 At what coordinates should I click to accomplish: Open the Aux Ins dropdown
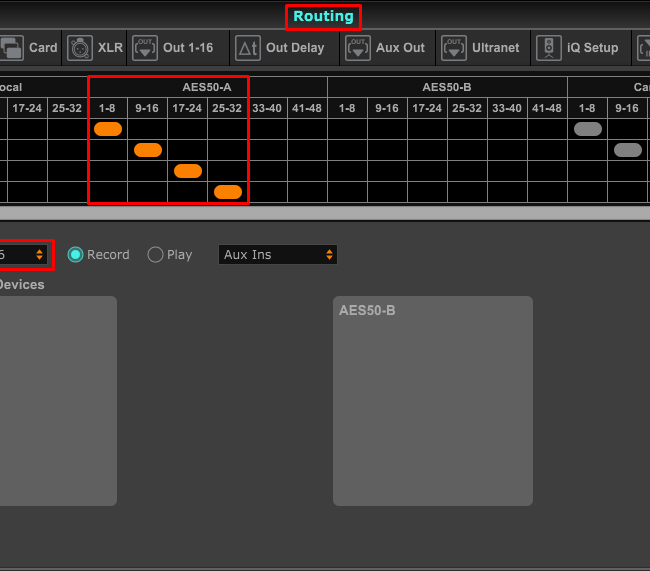[x=278, y=255]
